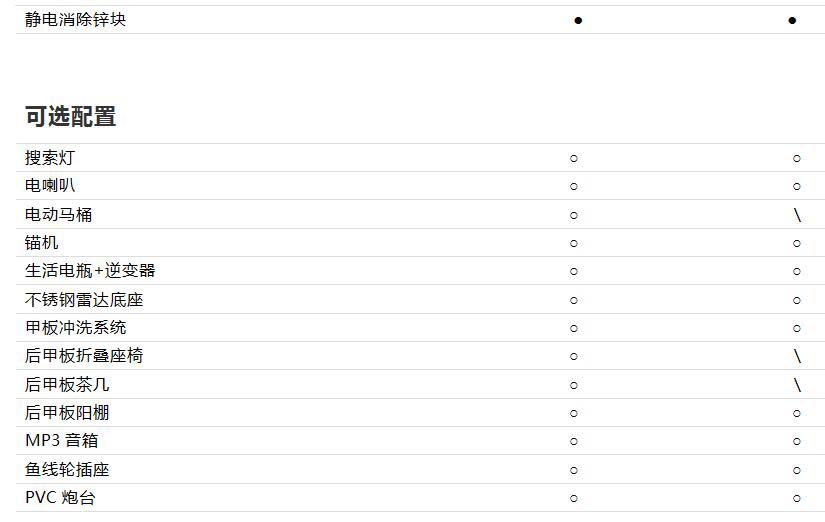Image resolution: width=825 pixels, height=522 pixels.
Task: Select the 鱼线轮插座 row text
Action: point(67,470)
